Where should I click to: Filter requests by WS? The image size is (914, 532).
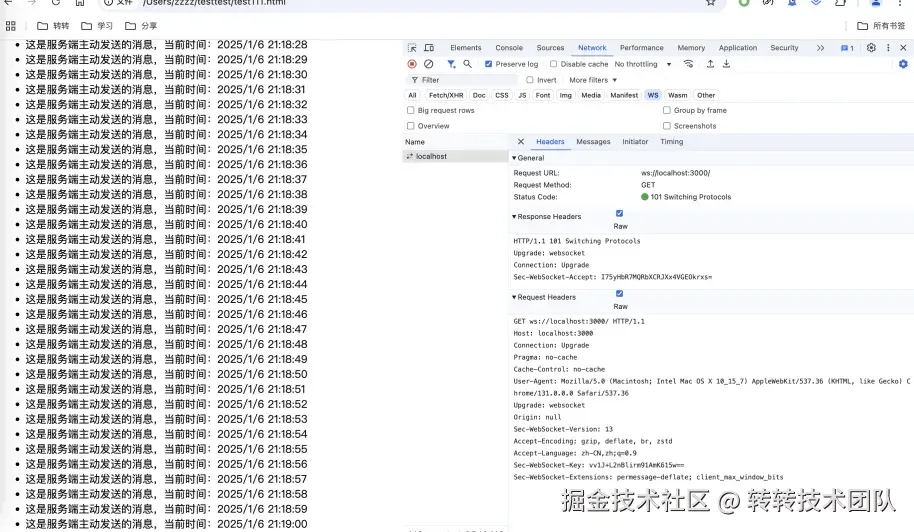[653, 95]
